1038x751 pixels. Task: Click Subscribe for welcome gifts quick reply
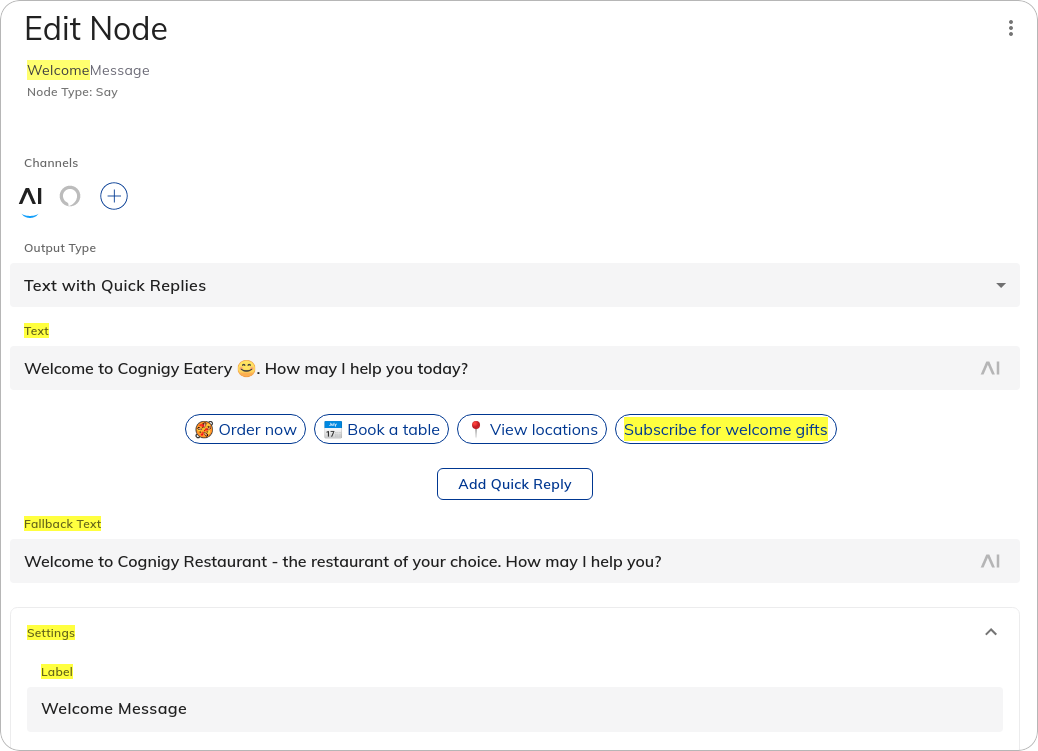click(725, 430)
